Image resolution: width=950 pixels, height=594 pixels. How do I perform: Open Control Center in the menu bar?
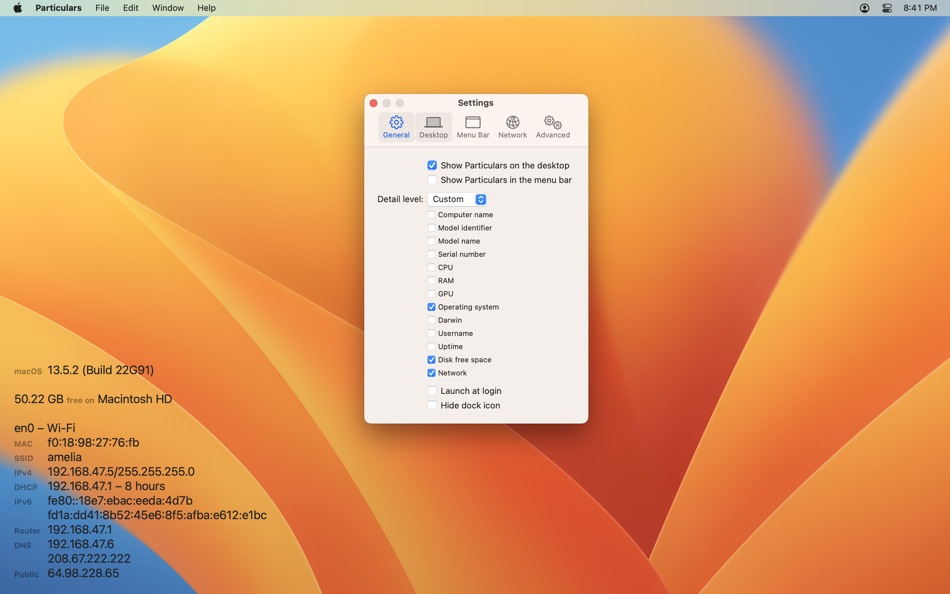887,8
